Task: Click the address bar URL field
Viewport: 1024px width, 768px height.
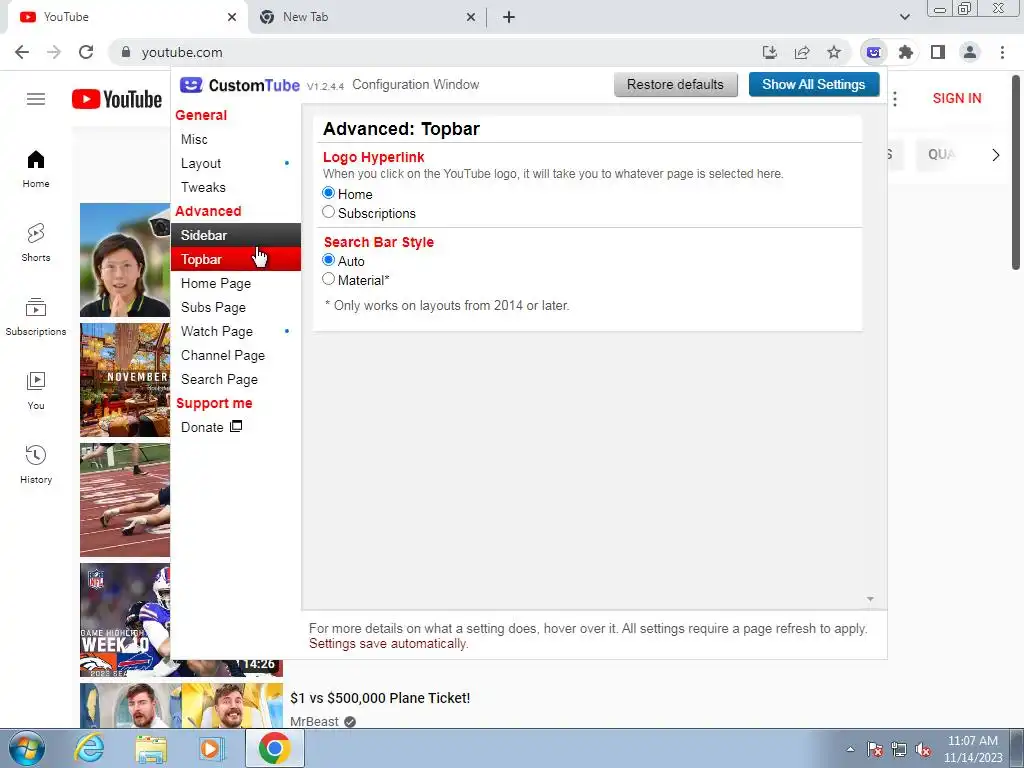Action: 431,52
